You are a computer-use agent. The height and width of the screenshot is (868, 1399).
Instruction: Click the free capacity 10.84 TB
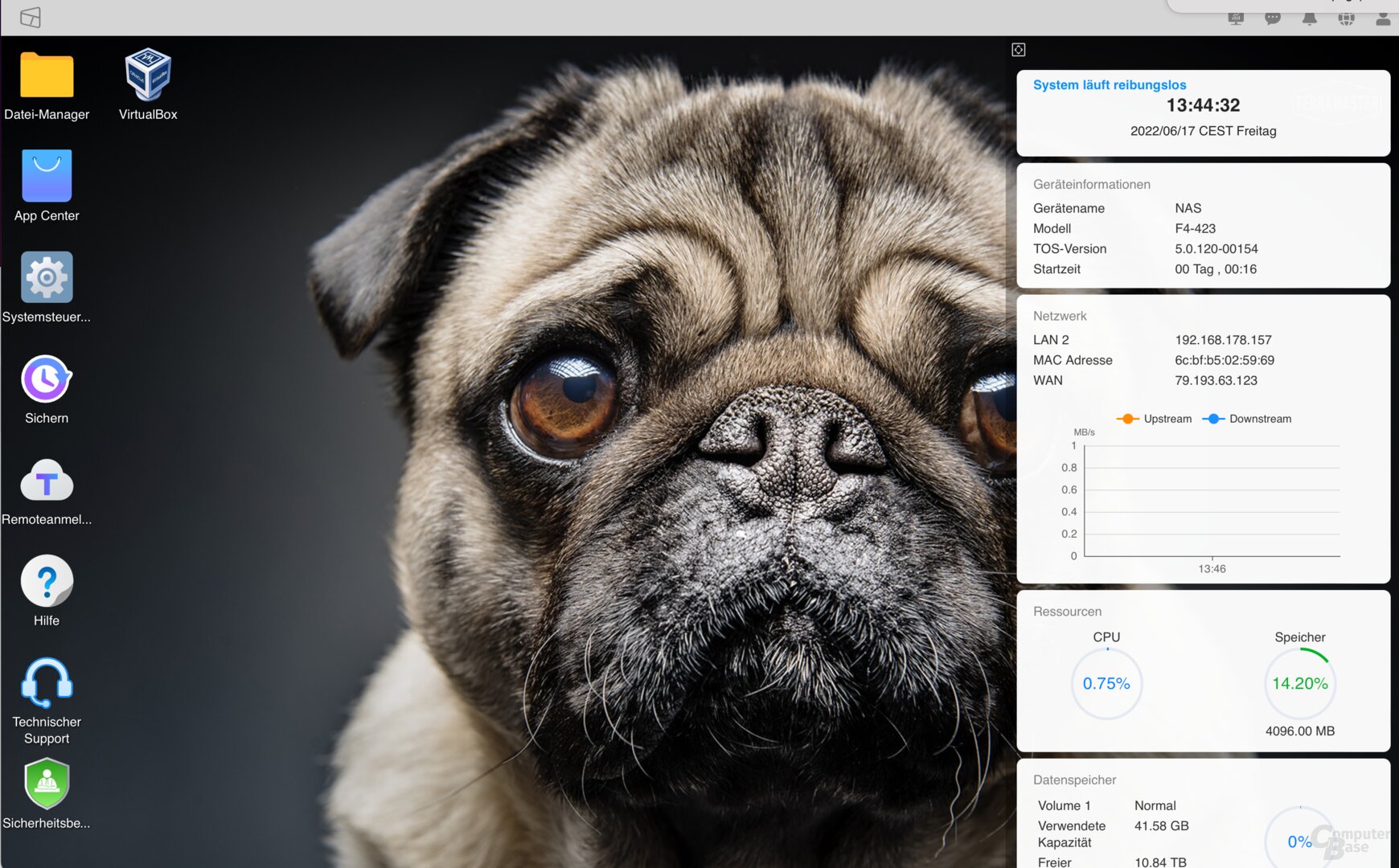click(1160, 862)
